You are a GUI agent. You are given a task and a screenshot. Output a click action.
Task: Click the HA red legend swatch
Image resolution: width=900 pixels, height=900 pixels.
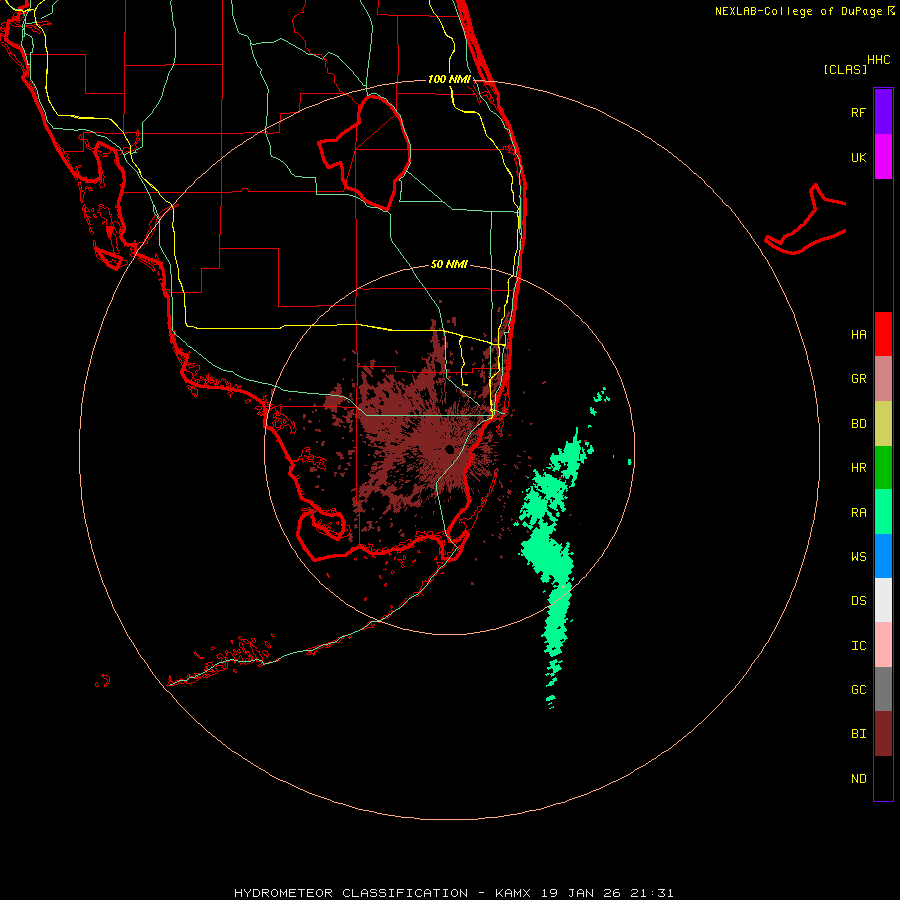pos(883,334)
